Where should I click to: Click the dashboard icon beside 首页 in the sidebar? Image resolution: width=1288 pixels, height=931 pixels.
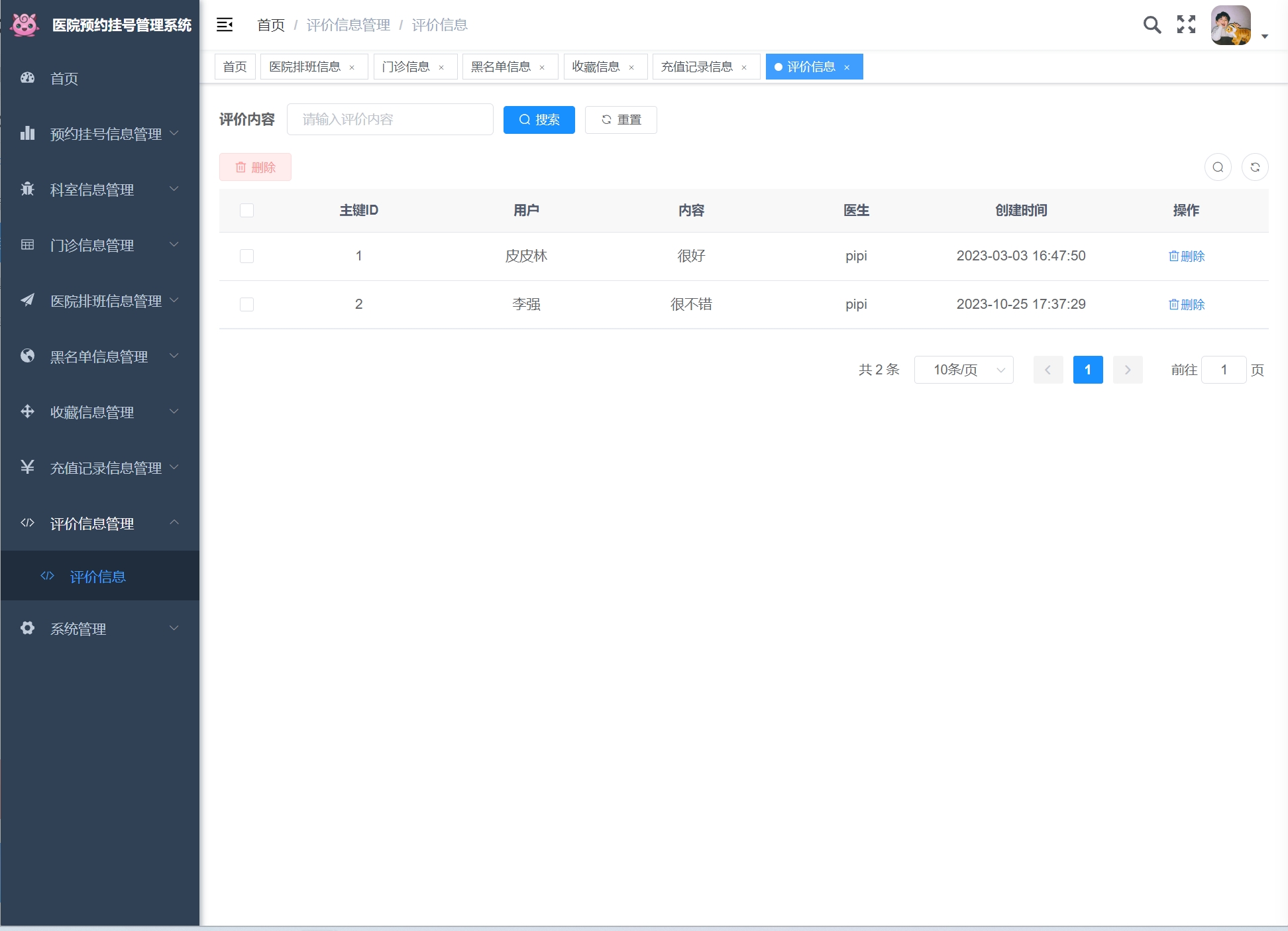coord(27,78)
